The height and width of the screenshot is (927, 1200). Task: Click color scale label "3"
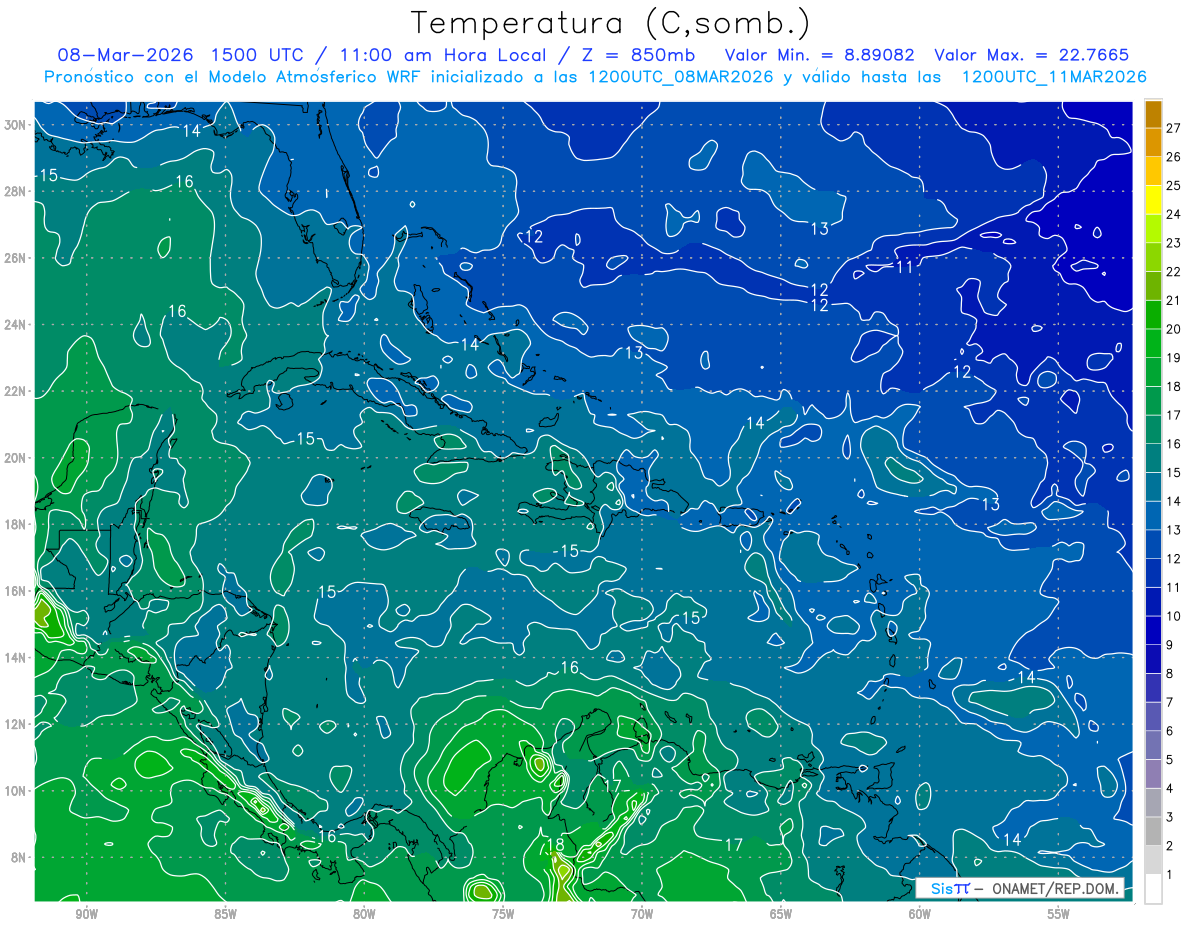(1170, 817)
